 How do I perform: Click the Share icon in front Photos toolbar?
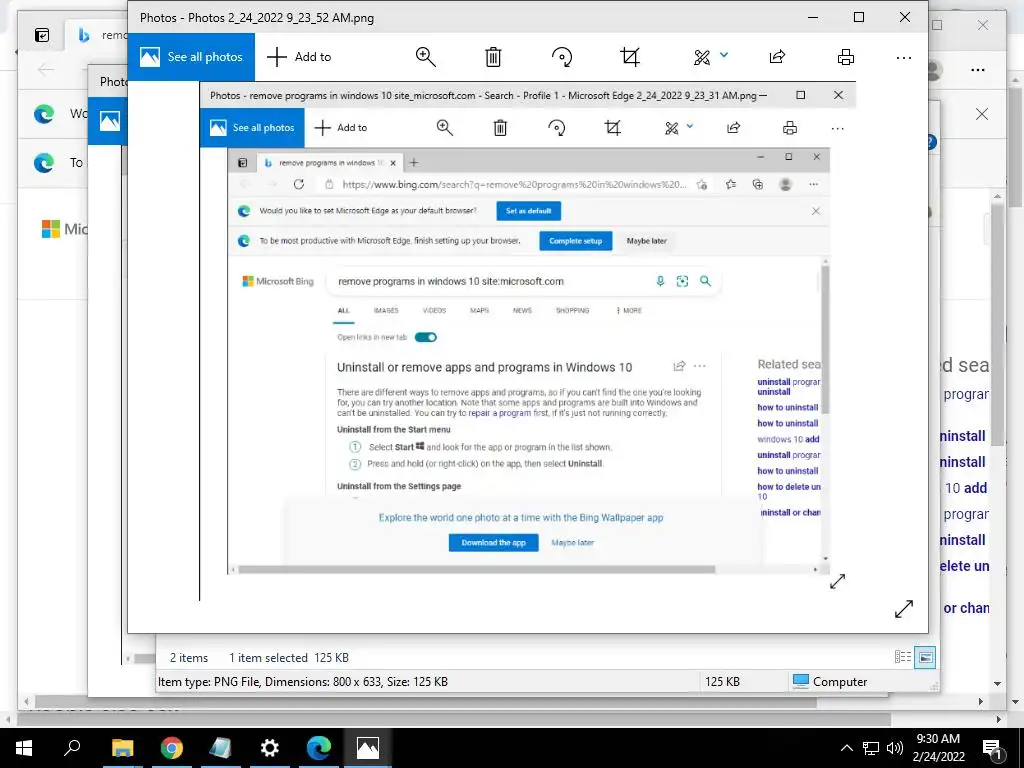[x=777, y=57]
